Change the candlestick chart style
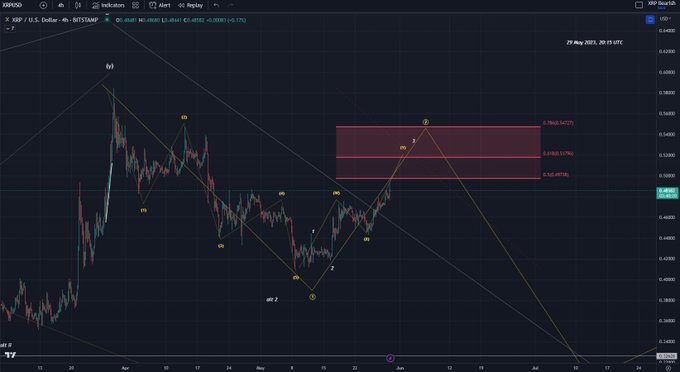The width and height of the screenshot is (680, 372). [78, 5]
